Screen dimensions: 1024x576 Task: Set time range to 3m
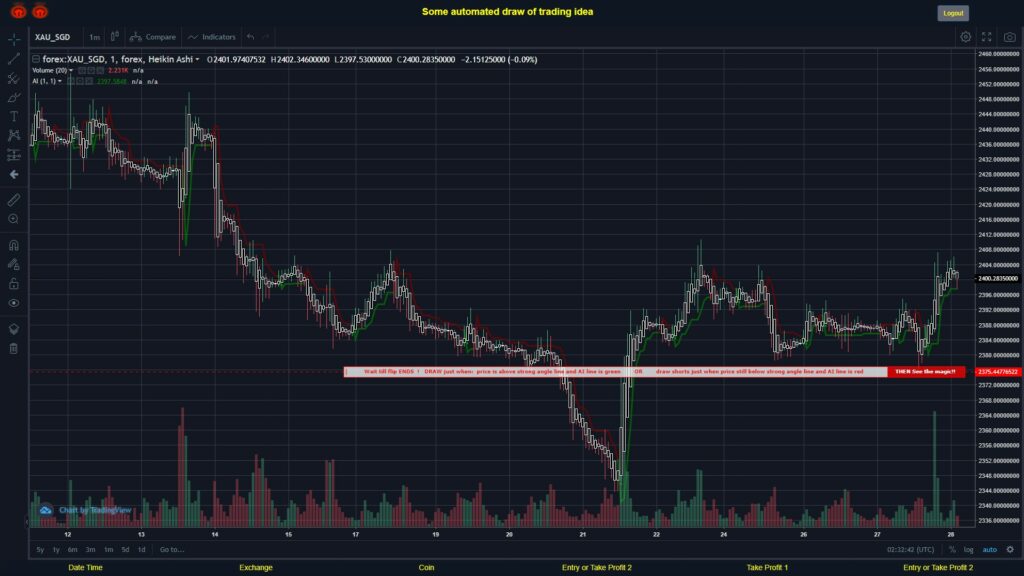pos(91,550)
